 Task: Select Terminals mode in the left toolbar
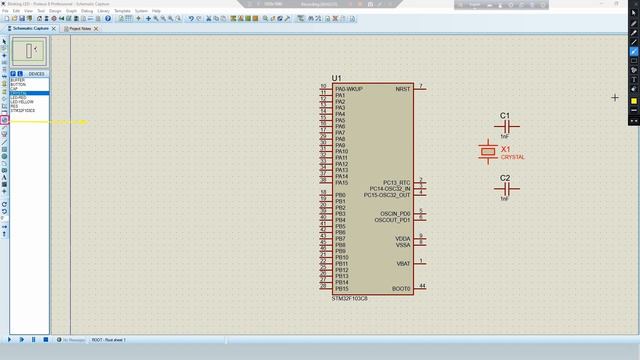click(x=4, y=91)
